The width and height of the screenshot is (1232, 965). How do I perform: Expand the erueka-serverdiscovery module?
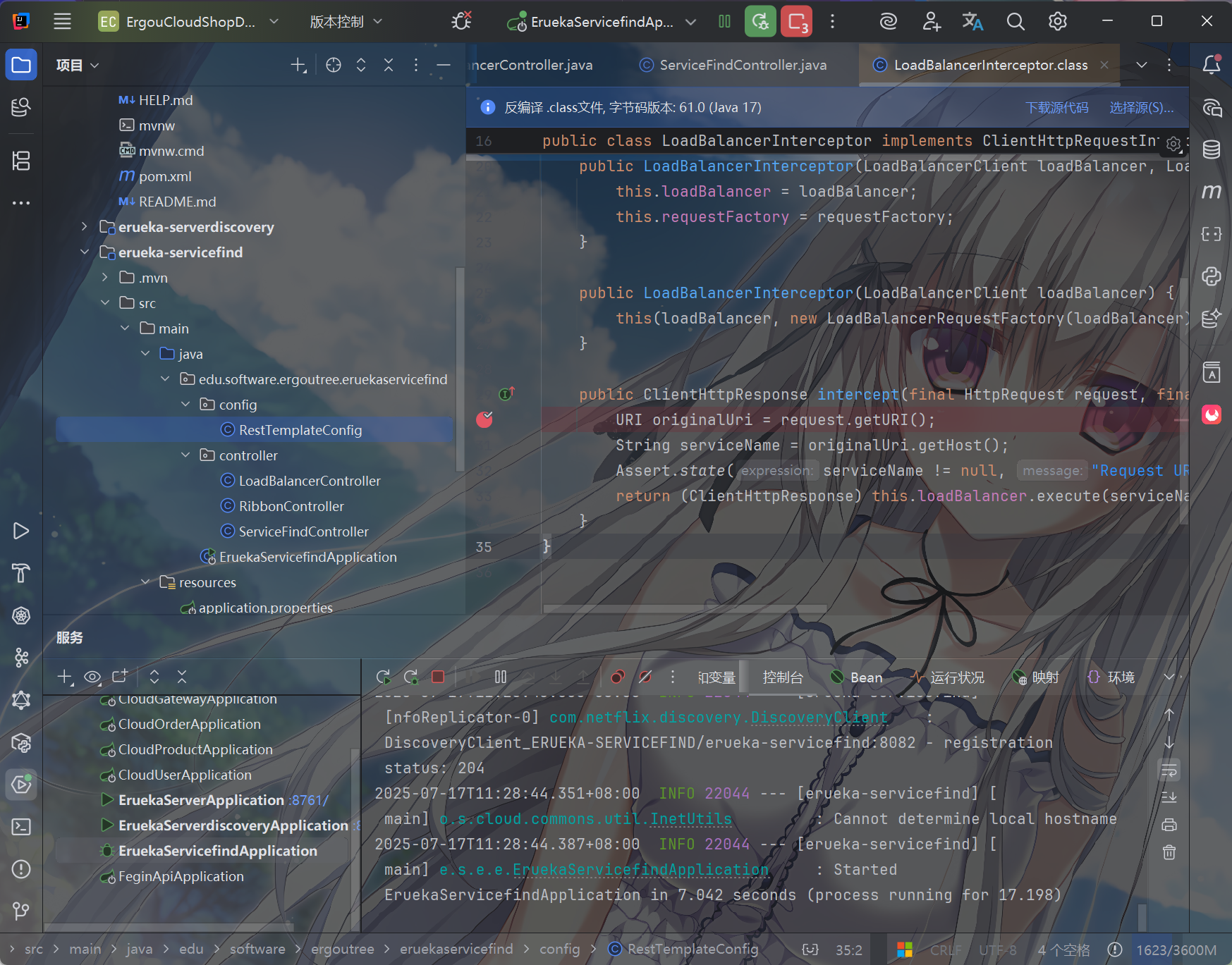point(85,227)
